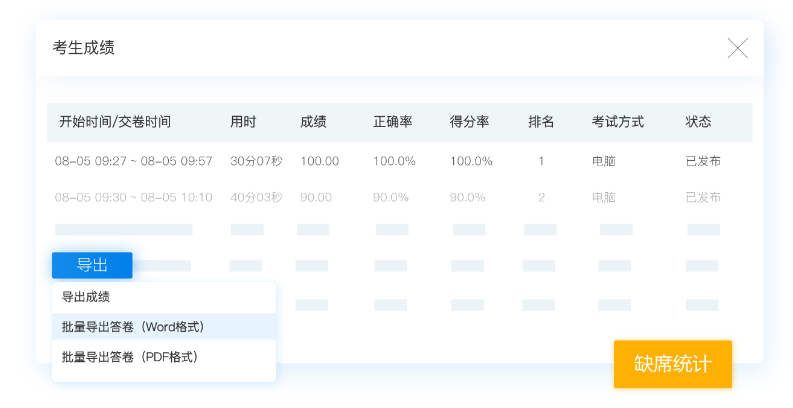This screenshot has height=408, width=793.
Task: Click the 用时 column header
Action: pyautogui.click(x=243, y=122)
